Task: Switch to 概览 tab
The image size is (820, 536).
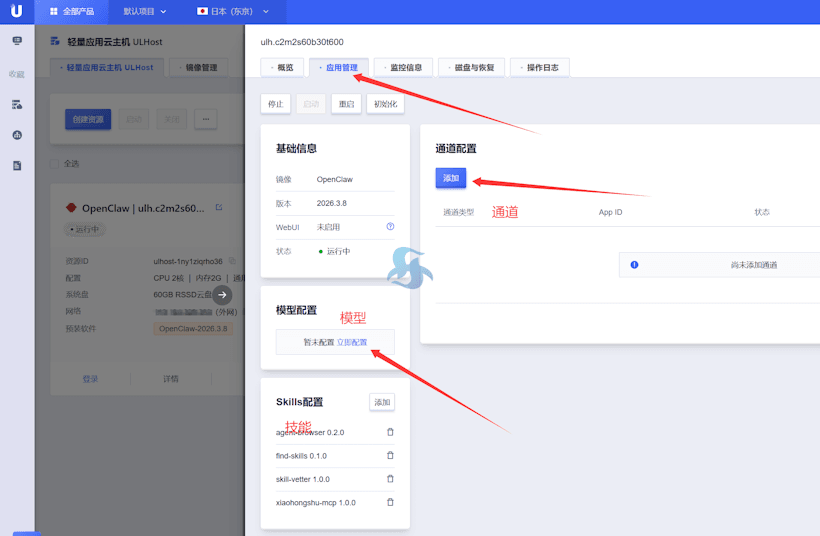Action: point(282,67)
